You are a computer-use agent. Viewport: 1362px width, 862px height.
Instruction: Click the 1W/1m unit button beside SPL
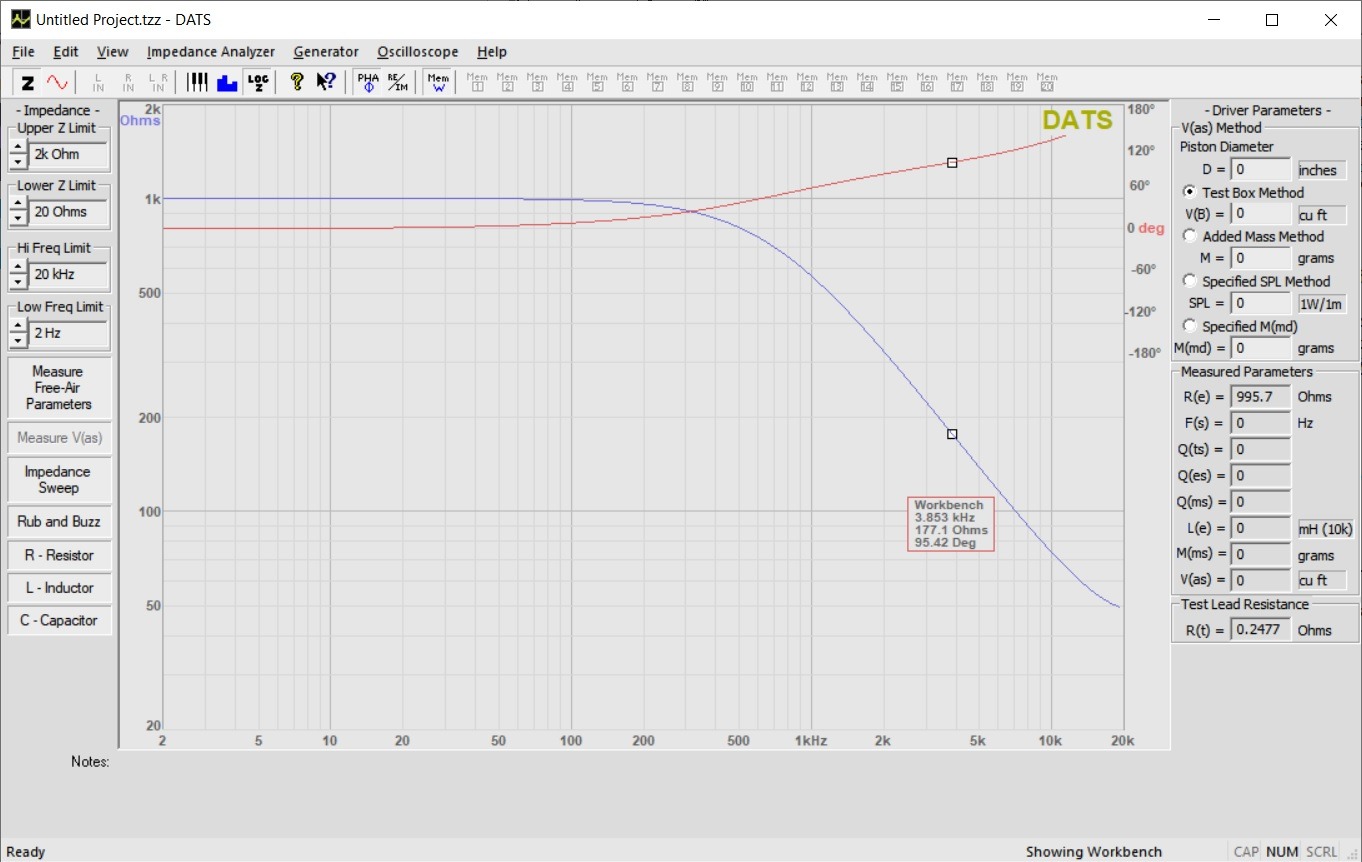pos(1322,303)
